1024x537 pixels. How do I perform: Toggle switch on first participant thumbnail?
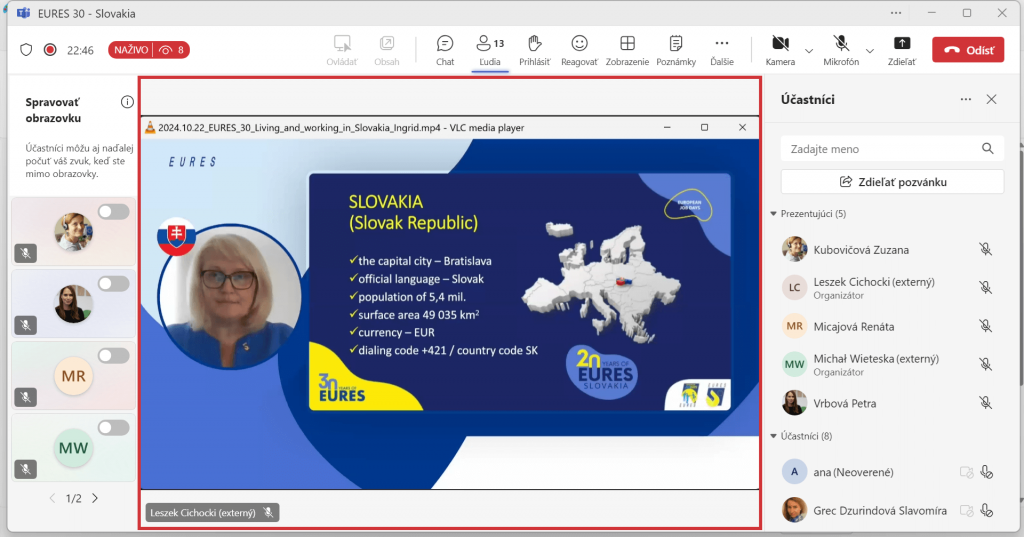[x=114, y=211]
